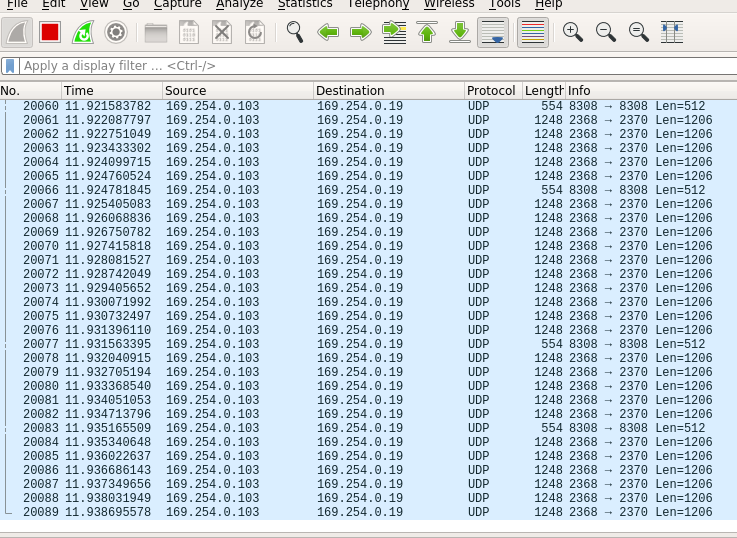Open the View menu
This screenshot has height=538, width=737.
click(94, 4)
